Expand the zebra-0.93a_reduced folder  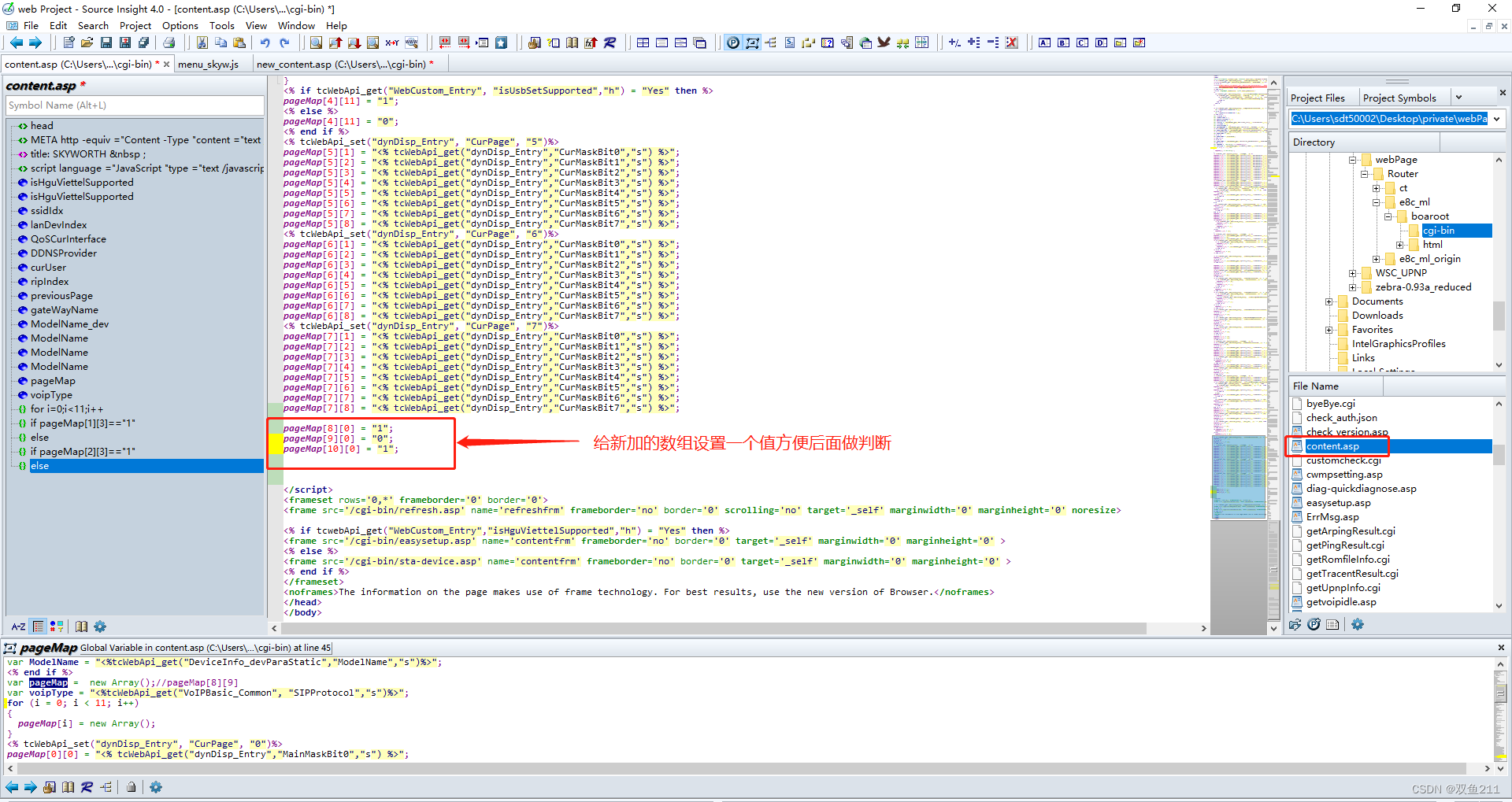click(x=1353, y=287)
